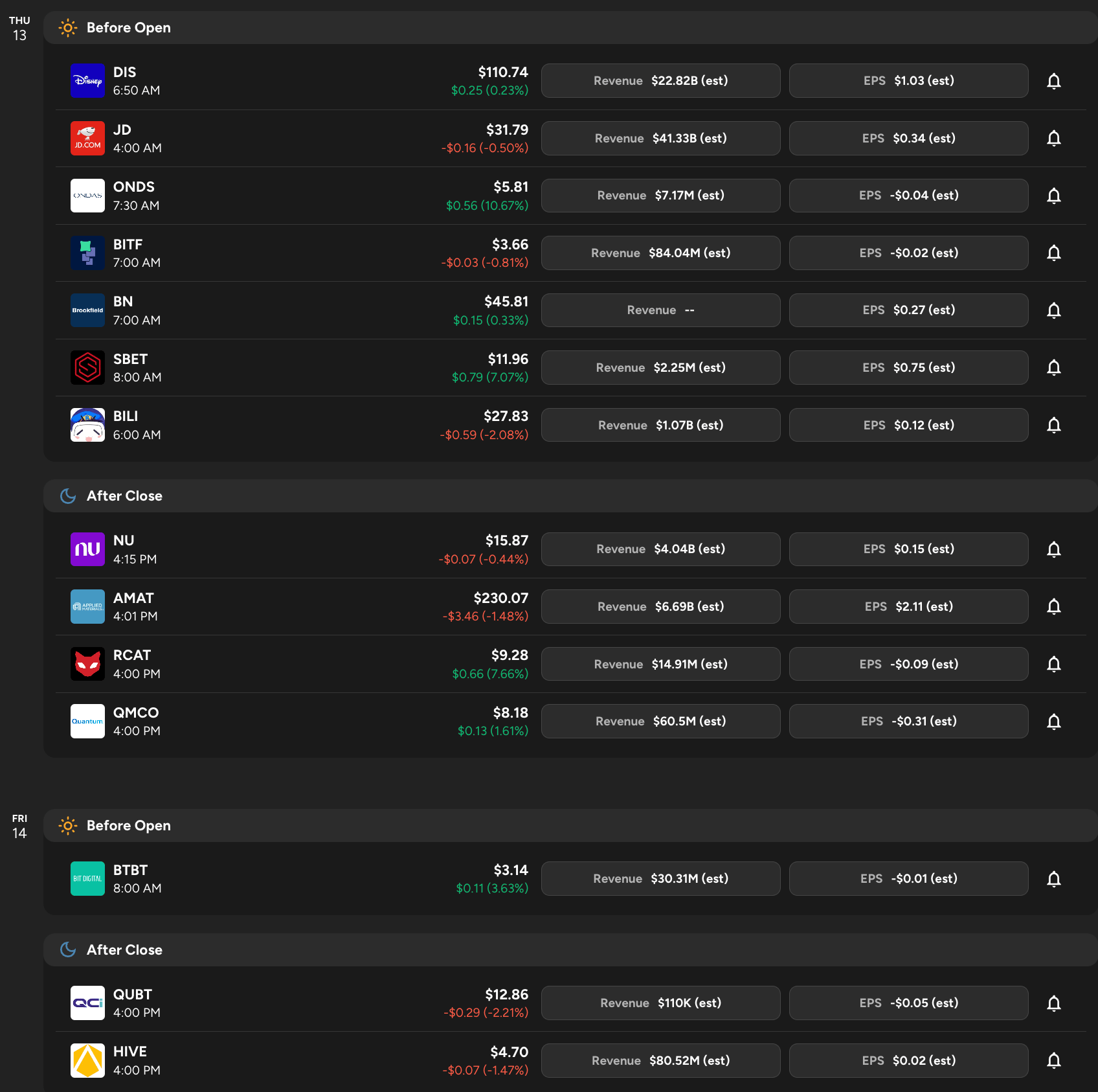This screenshot has height=1092, width=1098.
Task: Enable bell notification for QMCO
Action: (1054, 721)
